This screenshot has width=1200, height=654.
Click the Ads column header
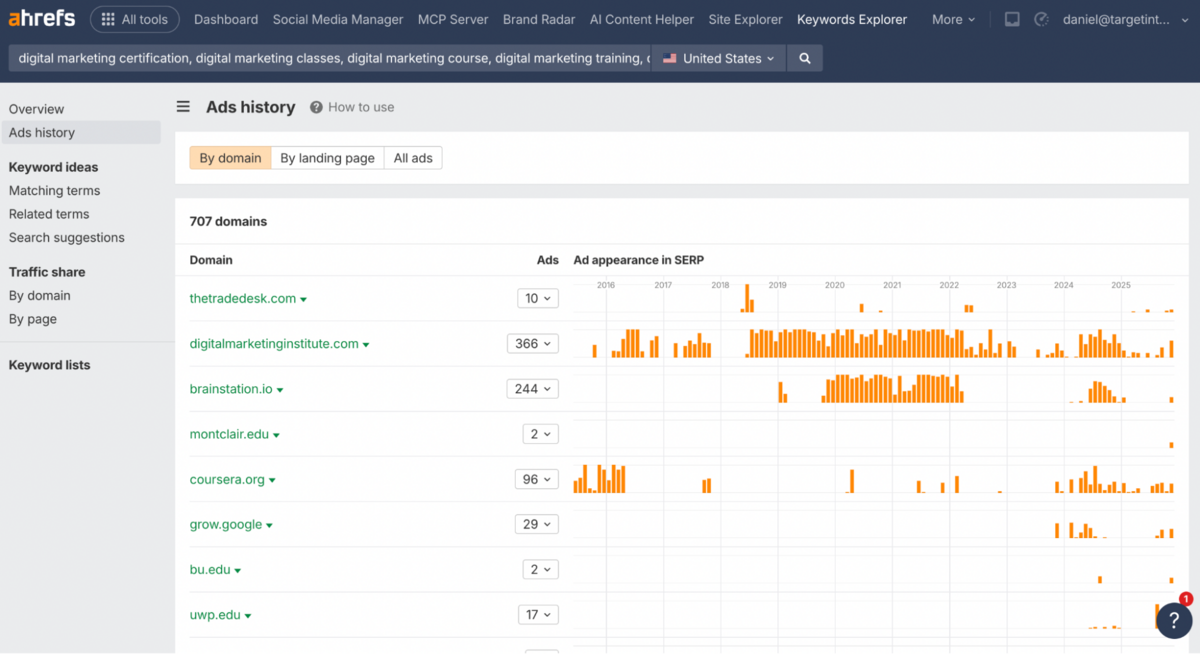pos(547,260)
